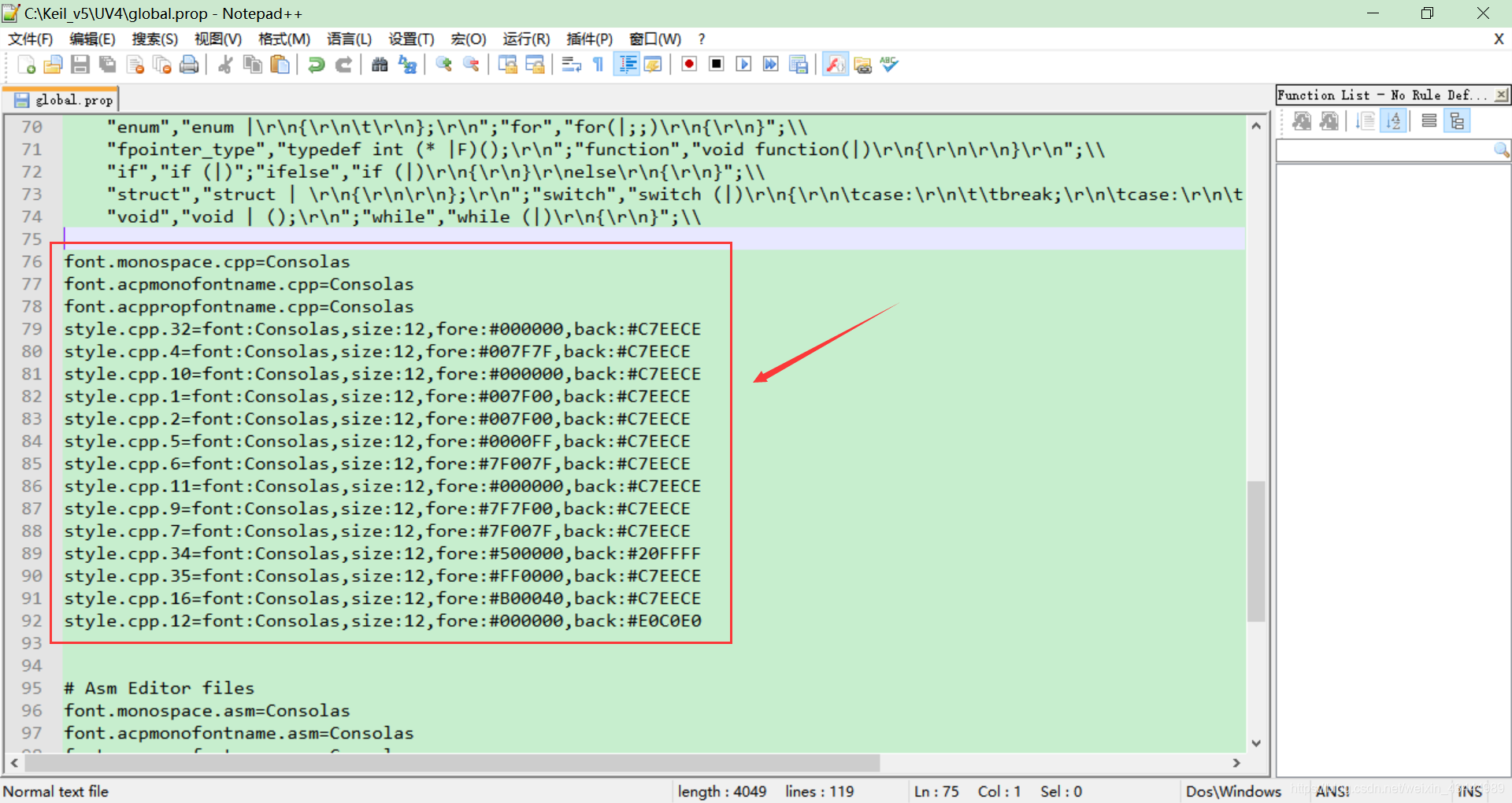Open the 设置(T) menu
Image resolution: width=1512 pixels, height=803 pixels.
[411, 39]
